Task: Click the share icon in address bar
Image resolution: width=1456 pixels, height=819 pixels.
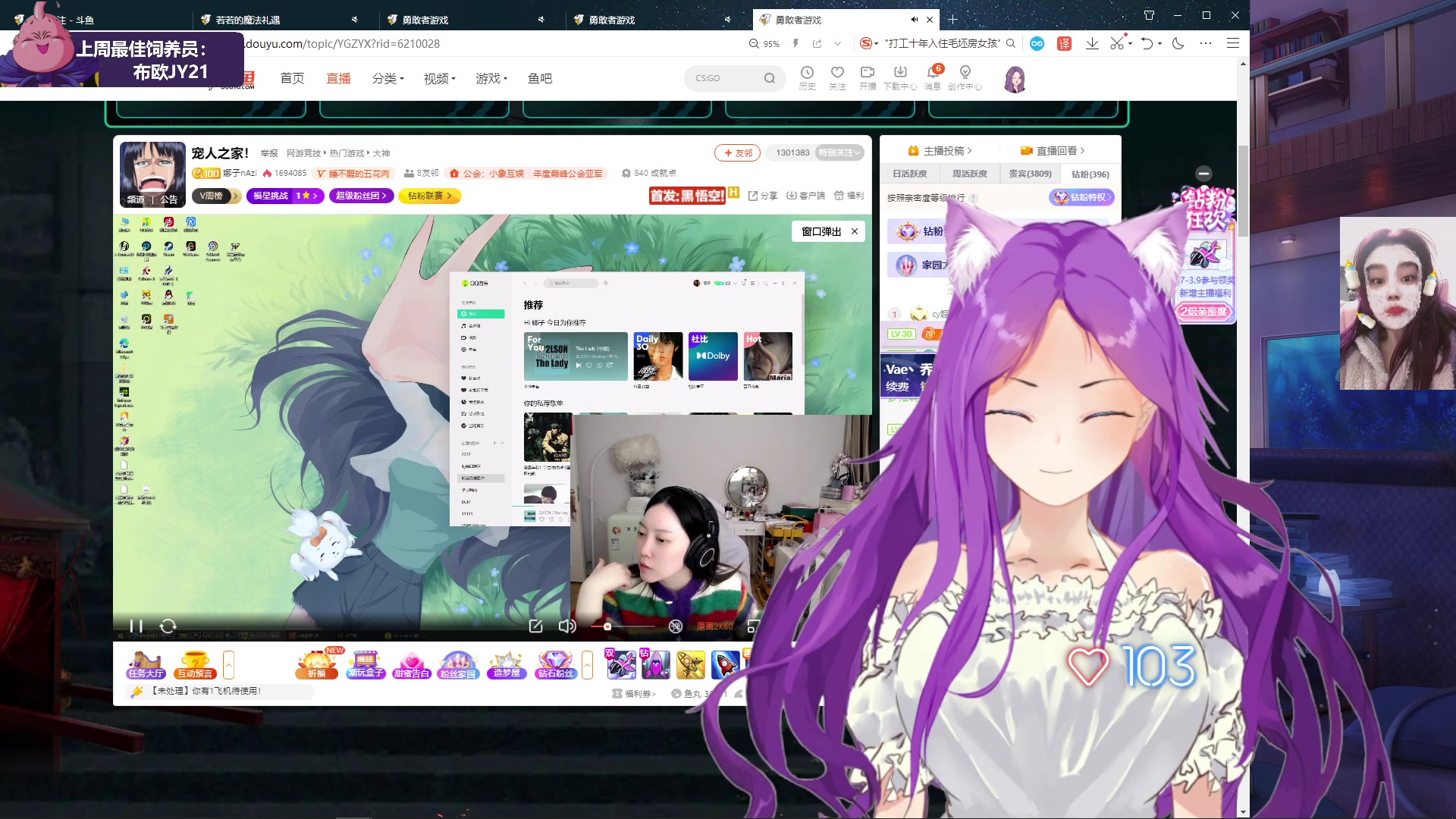Action: point(817,43)
